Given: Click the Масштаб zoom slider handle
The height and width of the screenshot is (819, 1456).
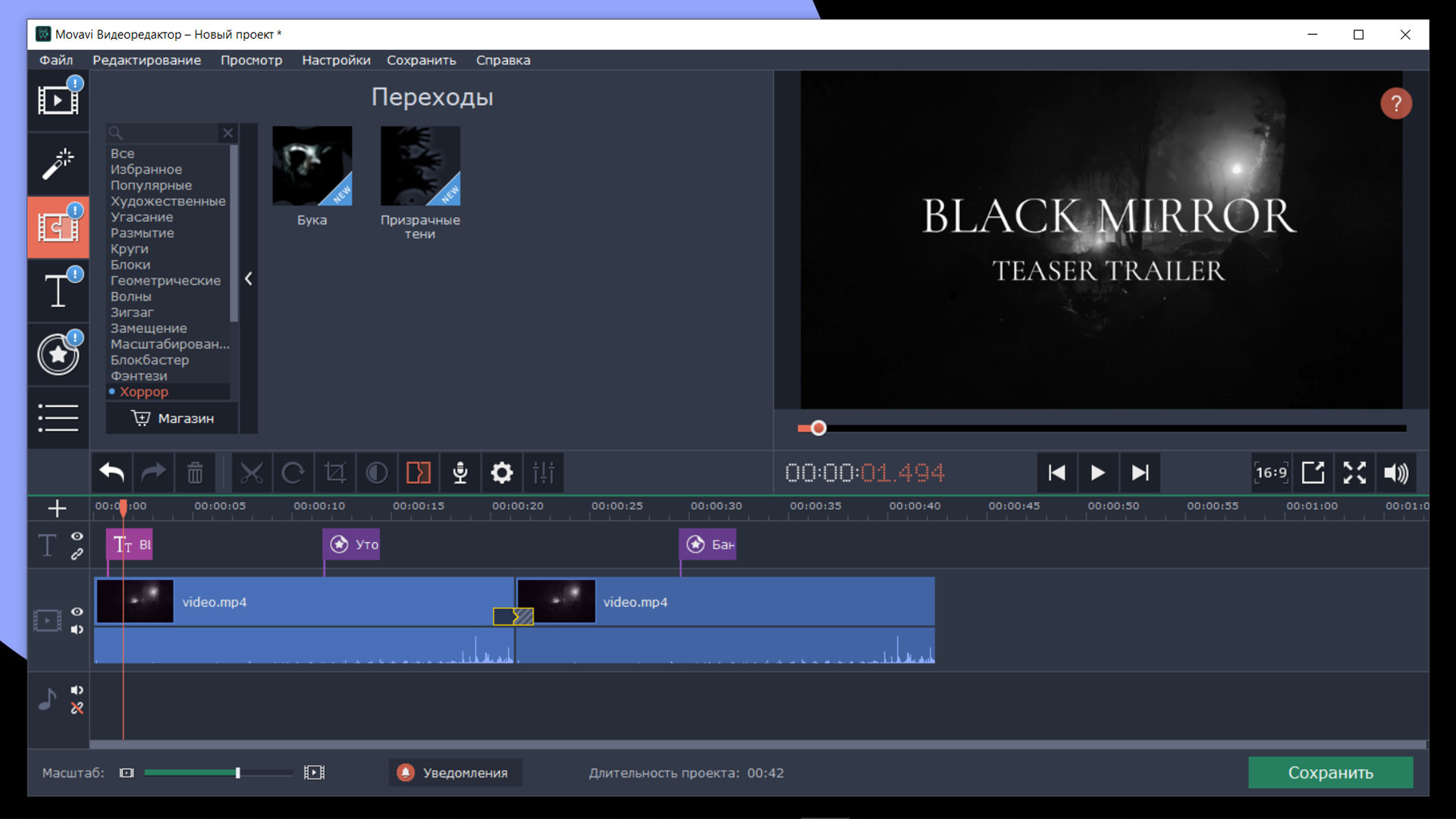Looking at the screenshot, I should click(x=237, y=773).
